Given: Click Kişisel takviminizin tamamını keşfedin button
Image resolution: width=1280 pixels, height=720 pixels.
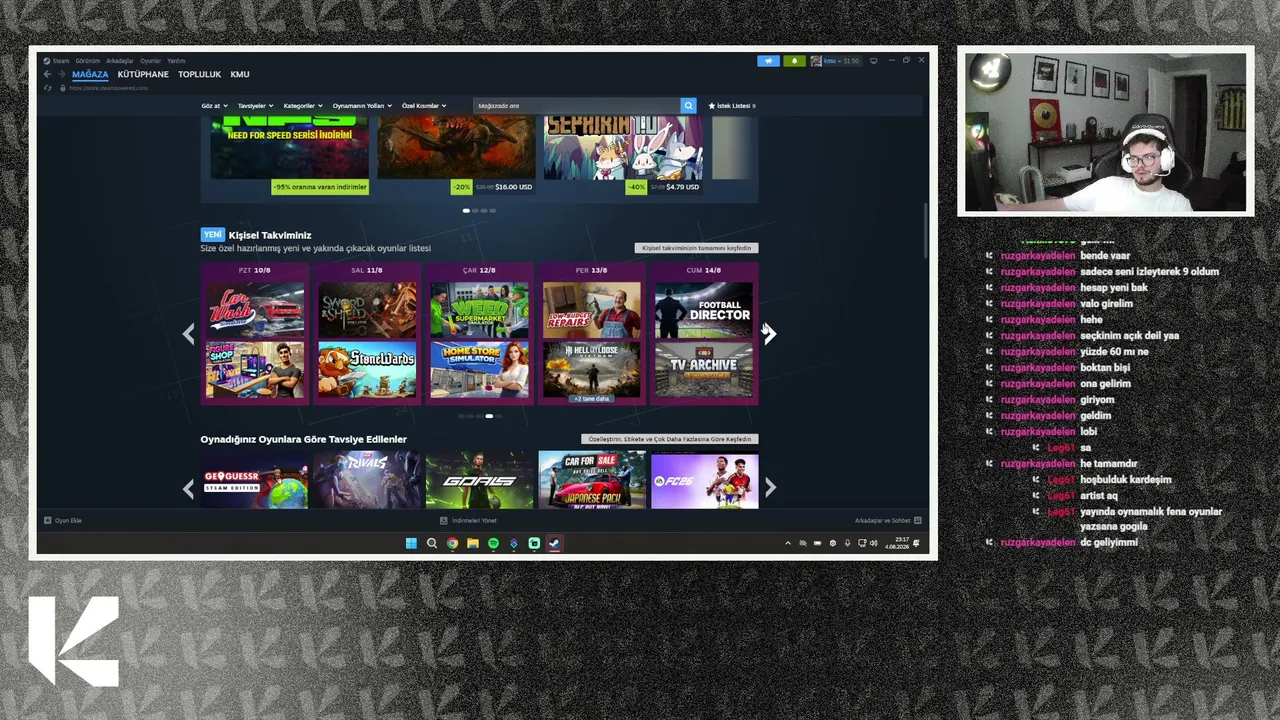Looking at the screenshot, I should point(696,248).
